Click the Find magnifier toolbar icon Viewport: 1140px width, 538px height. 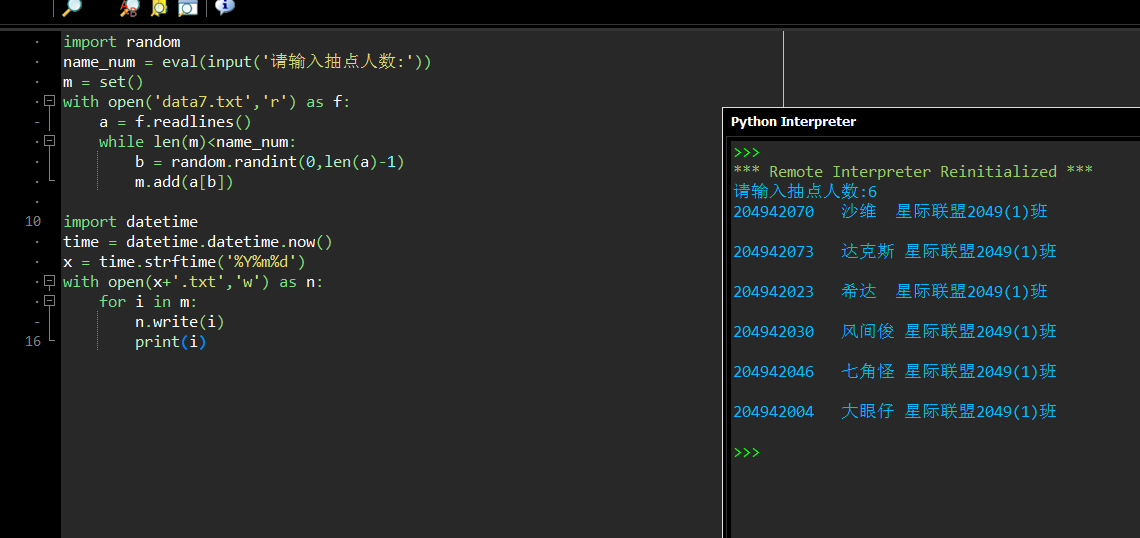point(71,8)
